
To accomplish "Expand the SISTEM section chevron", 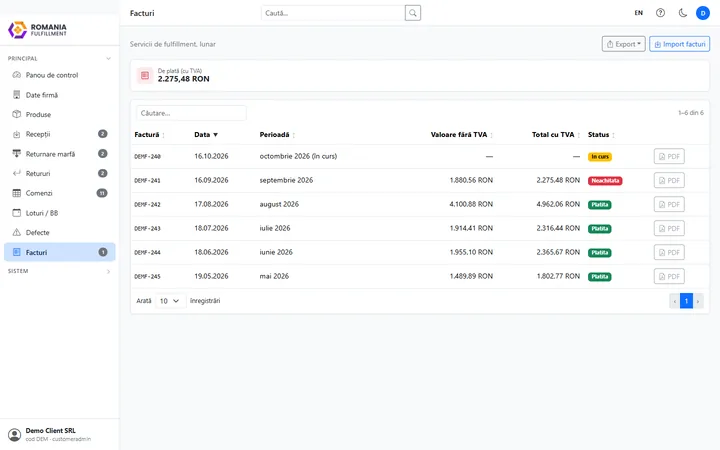I will click(108, 271).
